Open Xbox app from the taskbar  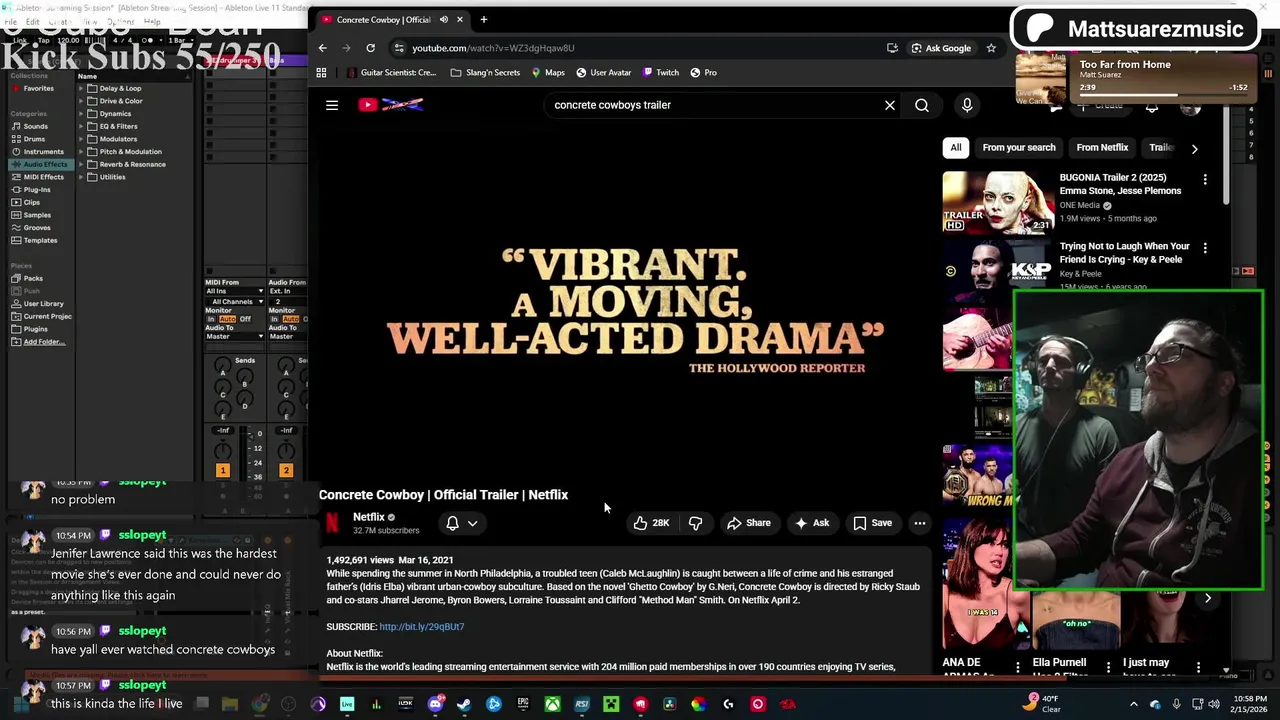(552, 704)
